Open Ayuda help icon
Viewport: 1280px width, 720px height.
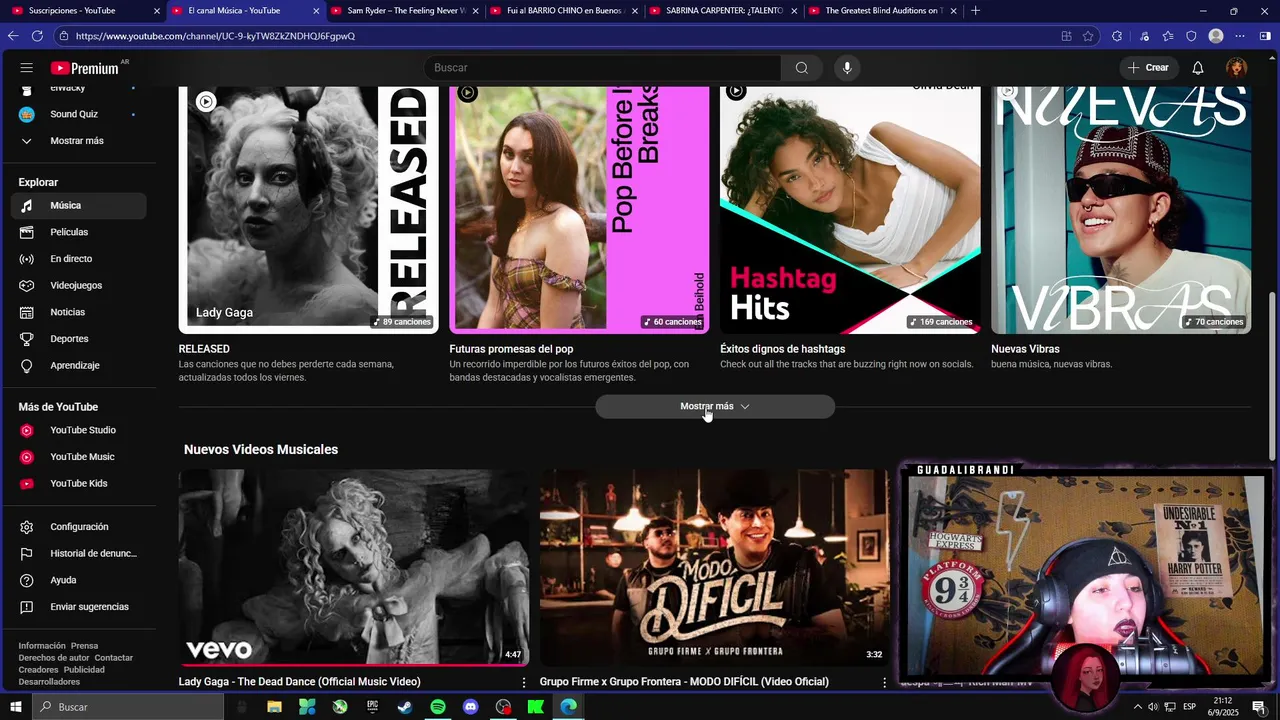coord(27,580)
